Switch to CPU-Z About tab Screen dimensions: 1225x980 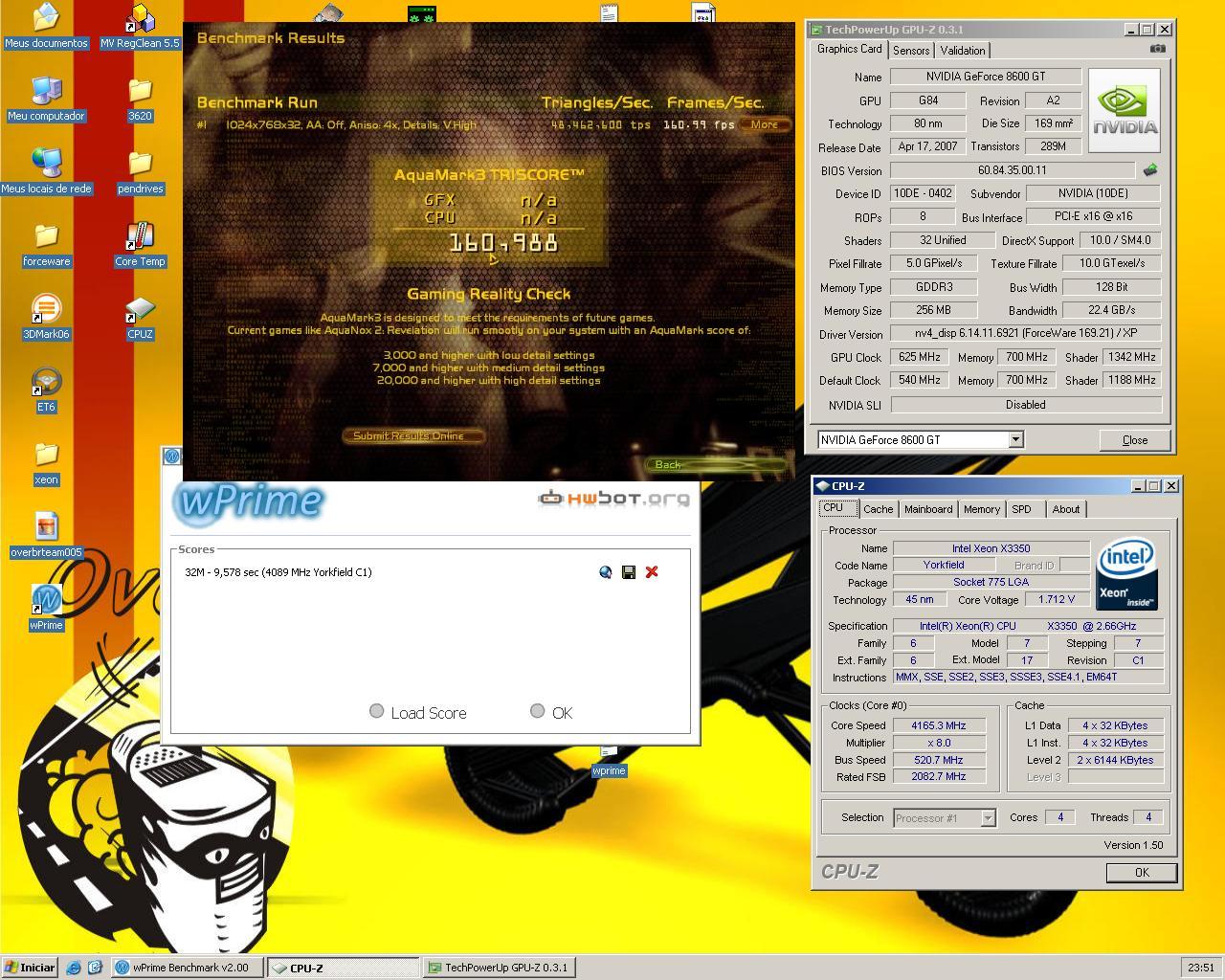pos(1066,509)
